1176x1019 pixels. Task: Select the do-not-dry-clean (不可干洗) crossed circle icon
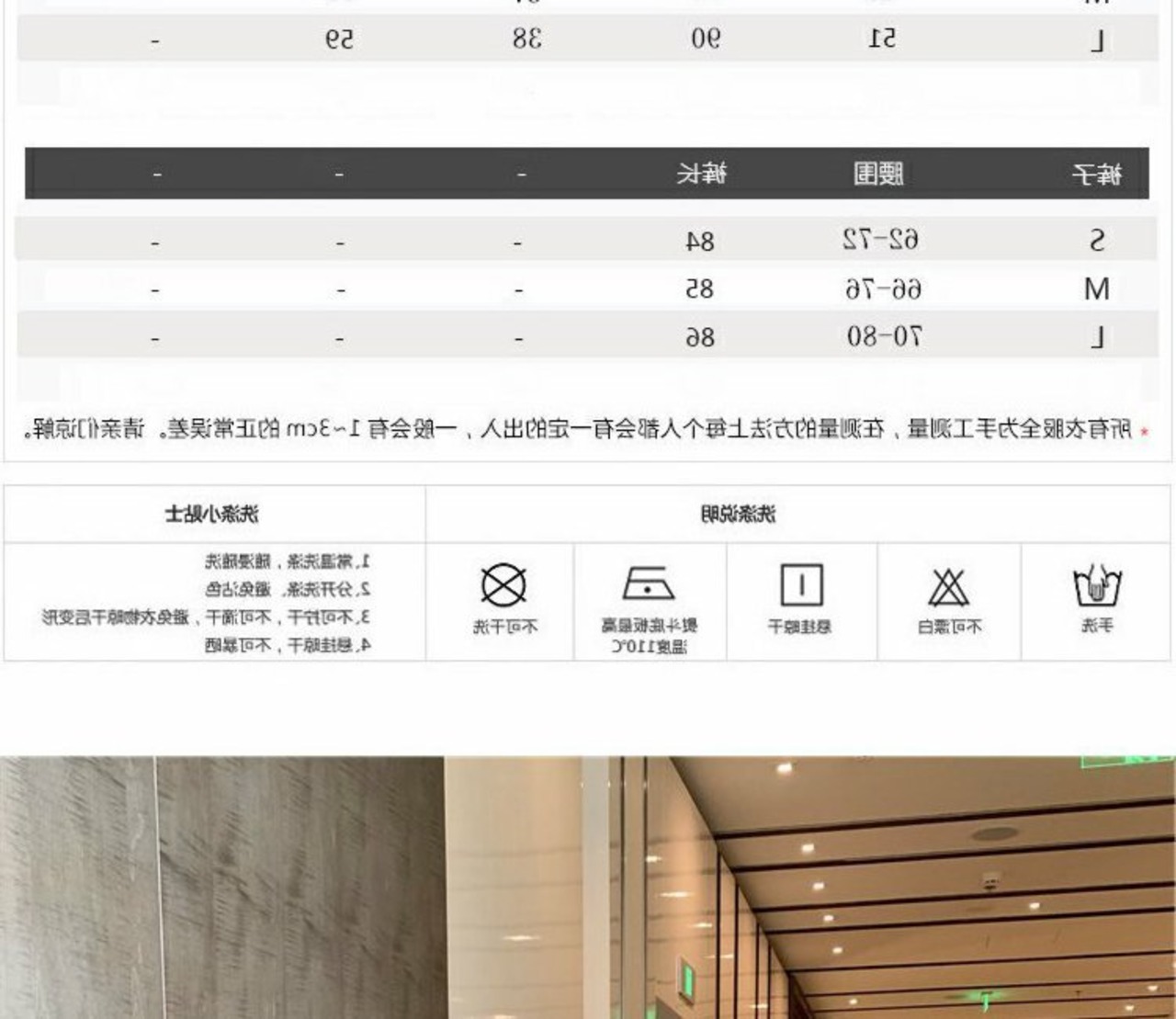[503, 585]
